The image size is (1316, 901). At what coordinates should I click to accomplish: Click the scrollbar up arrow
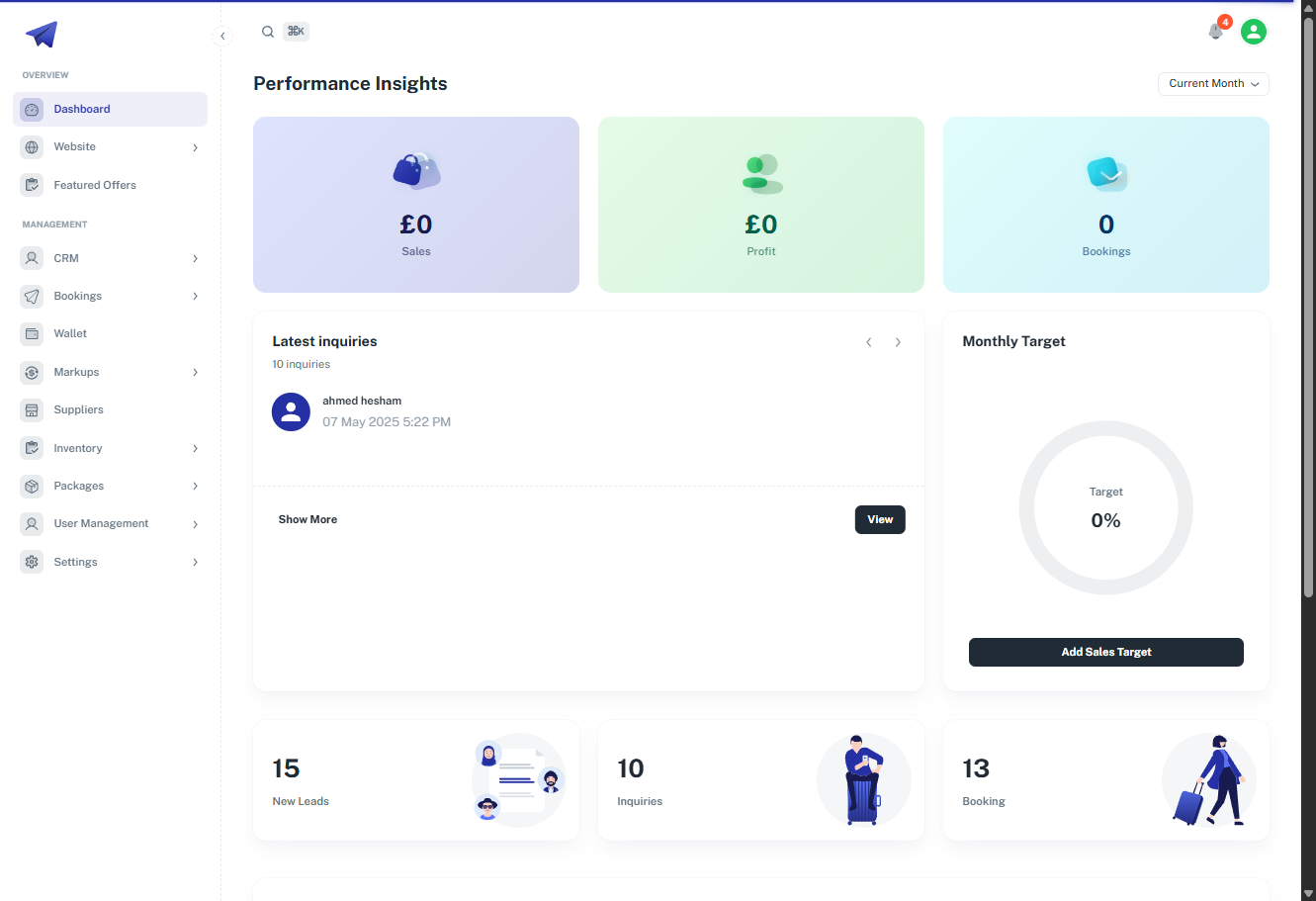(x=1308, y=8)
